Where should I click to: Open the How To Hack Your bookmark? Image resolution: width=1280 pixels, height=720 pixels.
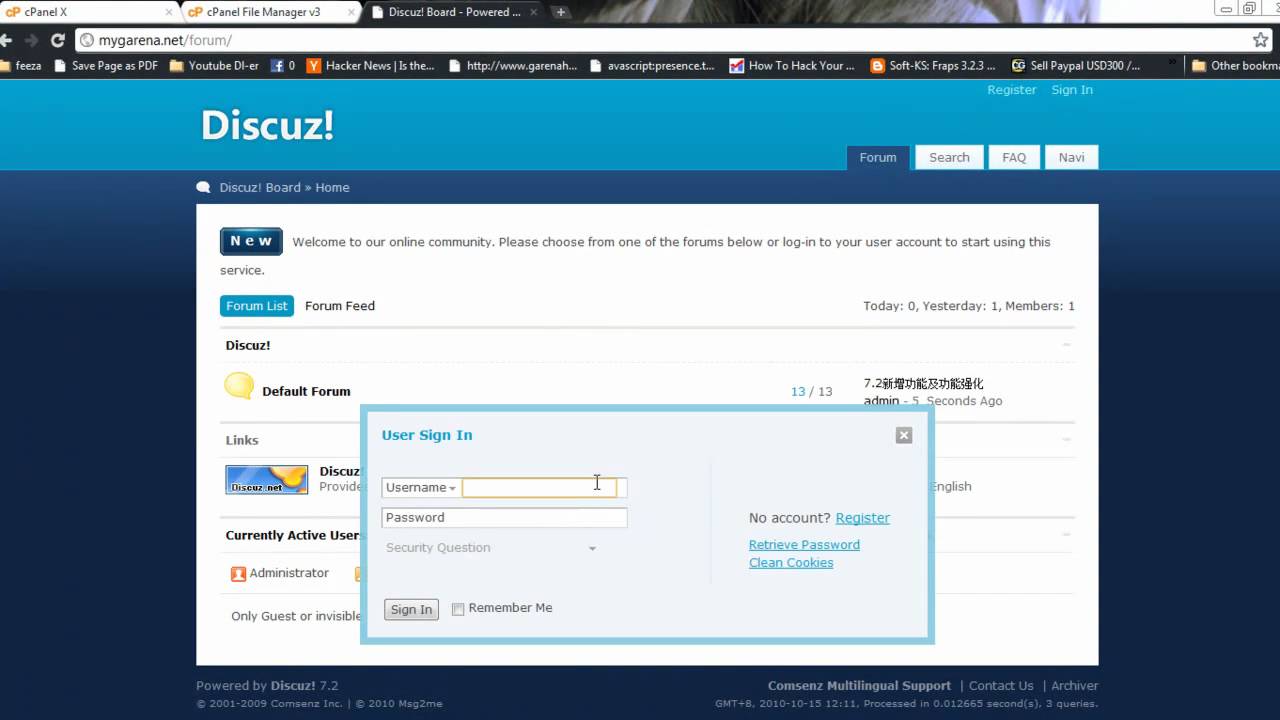point(792,65)
